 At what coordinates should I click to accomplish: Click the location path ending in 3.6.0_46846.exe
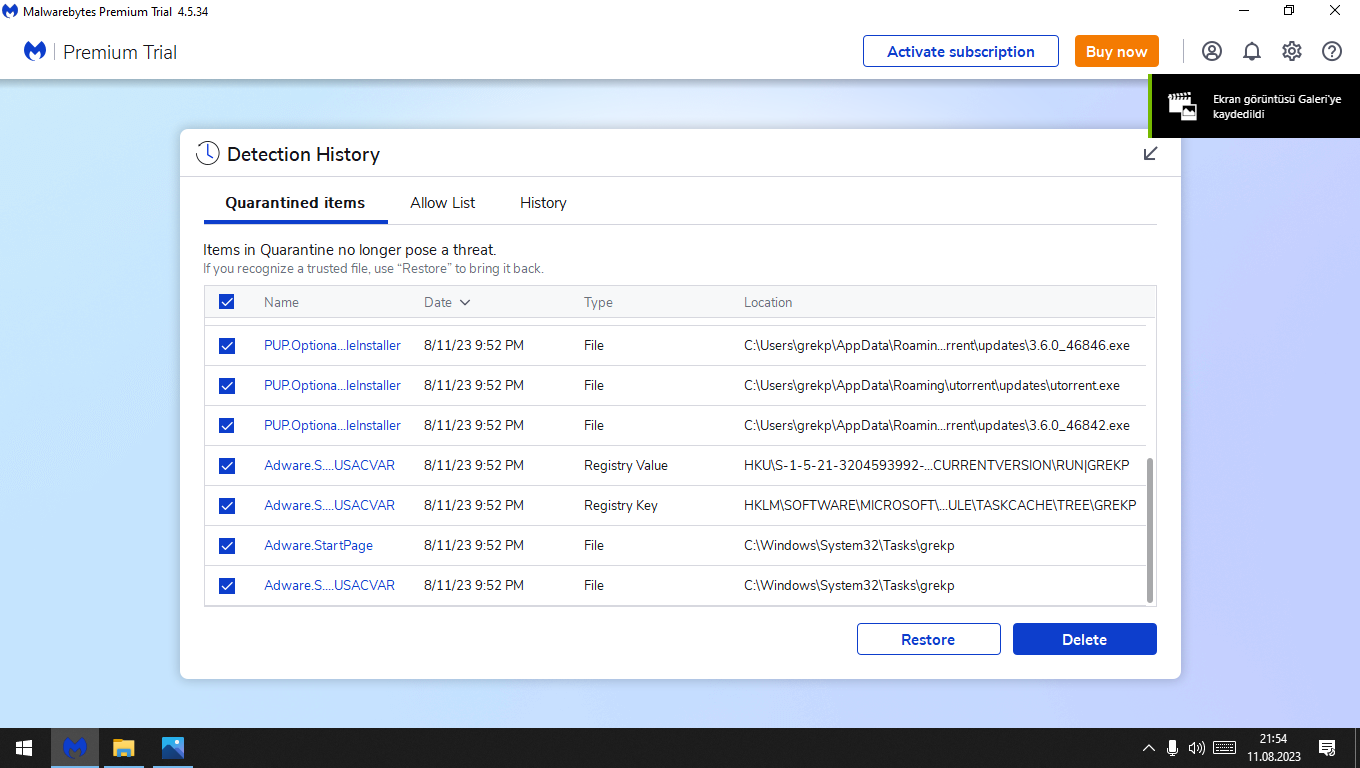[x=937, y=346]
